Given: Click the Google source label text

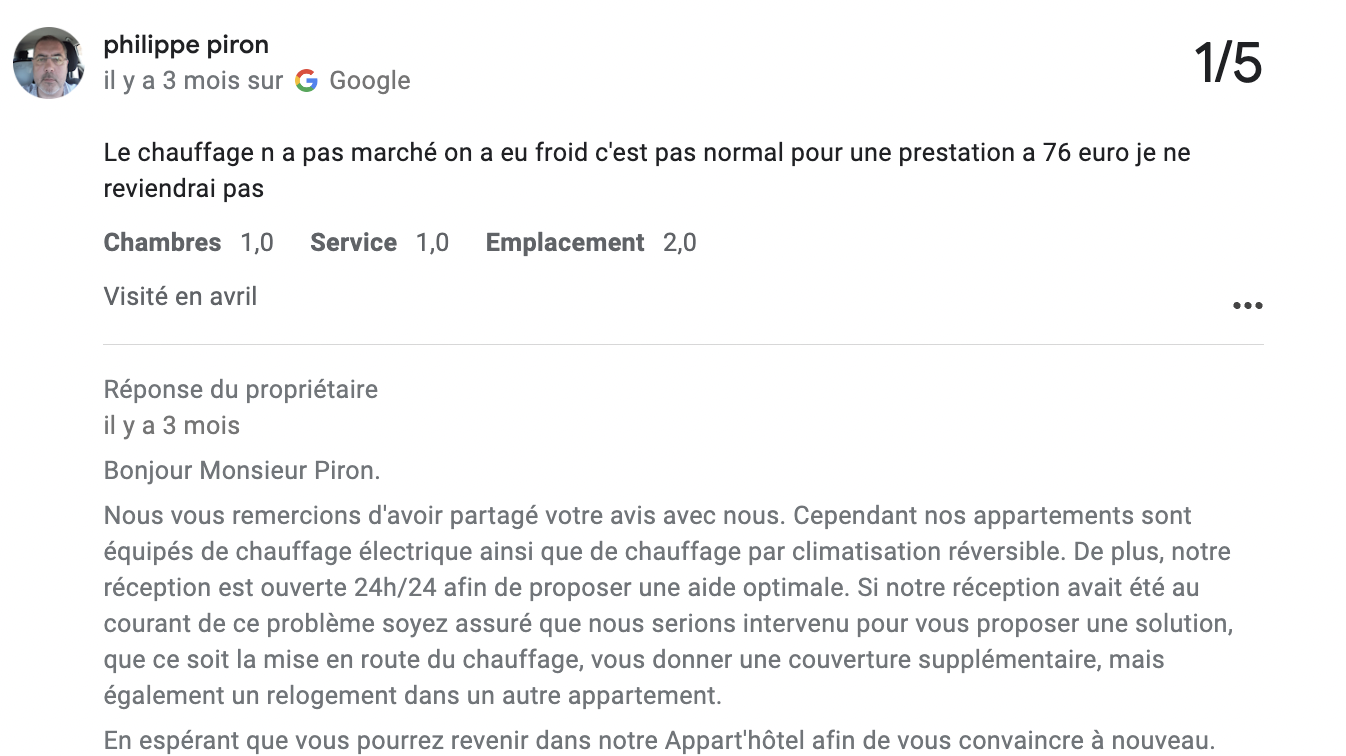Looking at the screenshot, I should pos(369,81).
